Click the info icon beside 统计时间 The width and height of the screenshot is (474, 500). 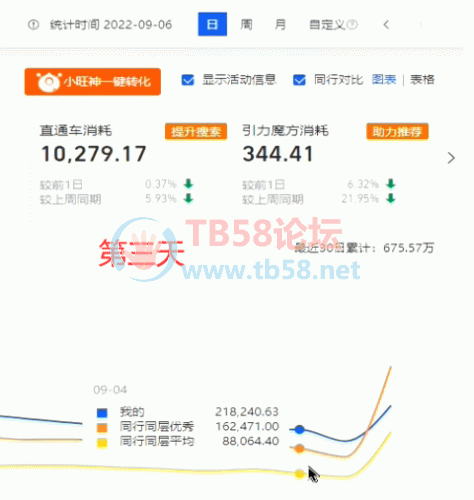33,25
